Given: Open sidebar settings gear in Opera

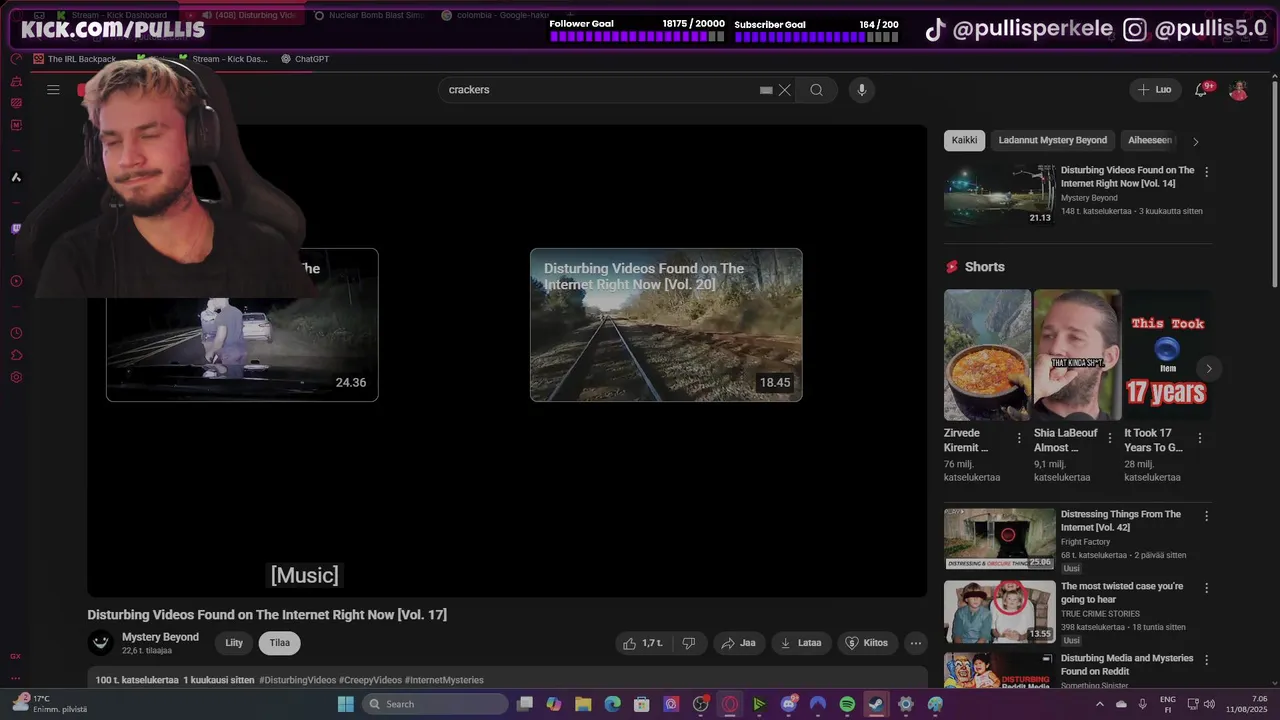Looking at the screenshot, I should [x=16, y=377].
